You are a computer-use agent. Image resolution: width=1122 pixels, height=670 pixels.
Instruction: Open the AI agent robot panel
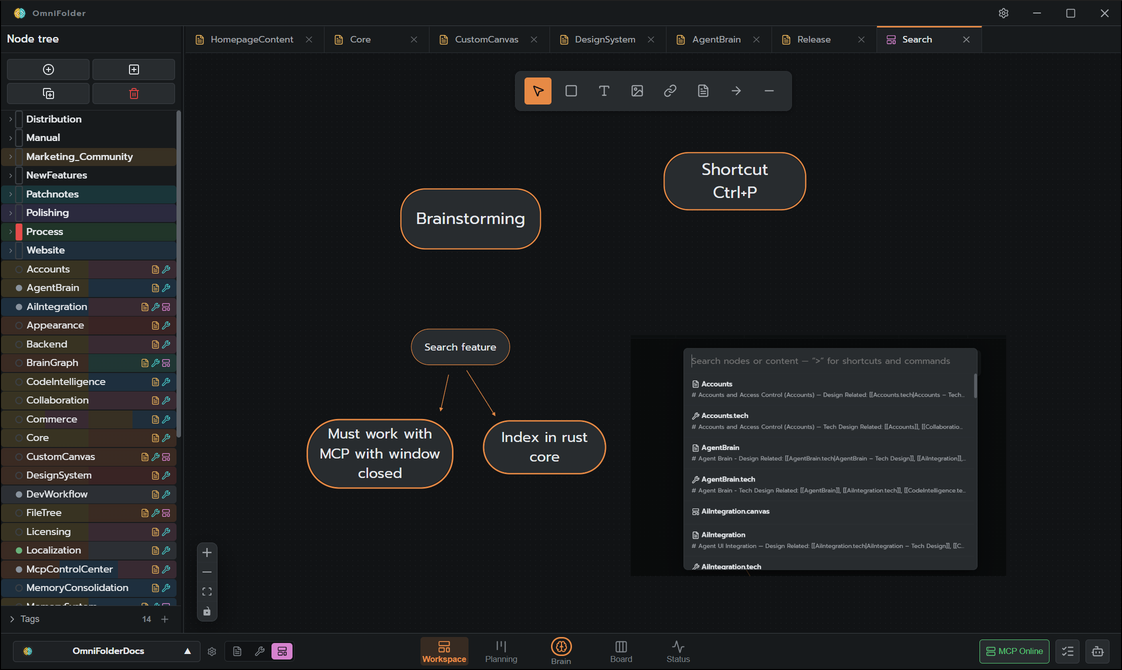pyautogui.click(x=1098, y=651)
